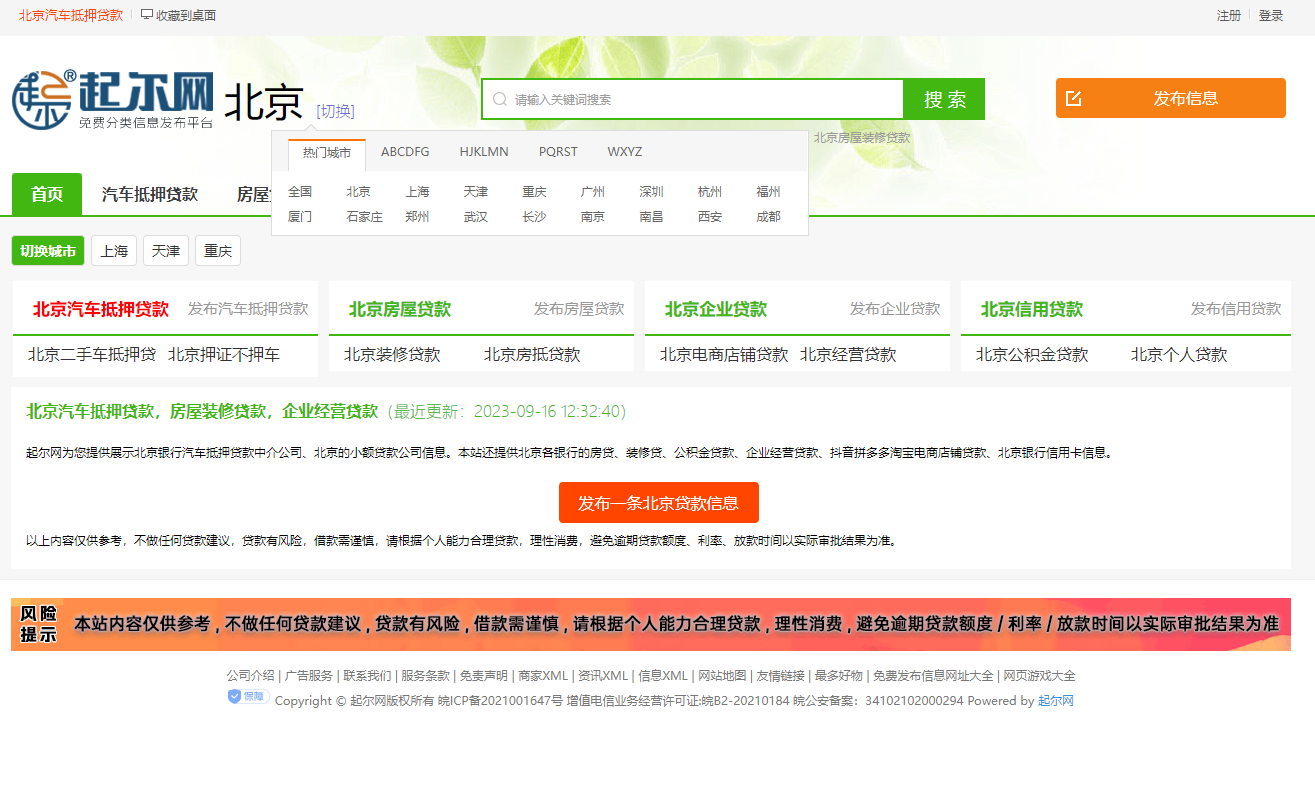
Task: Click 起尔网 Powered by link in footer
Action: coord(1056,701)
